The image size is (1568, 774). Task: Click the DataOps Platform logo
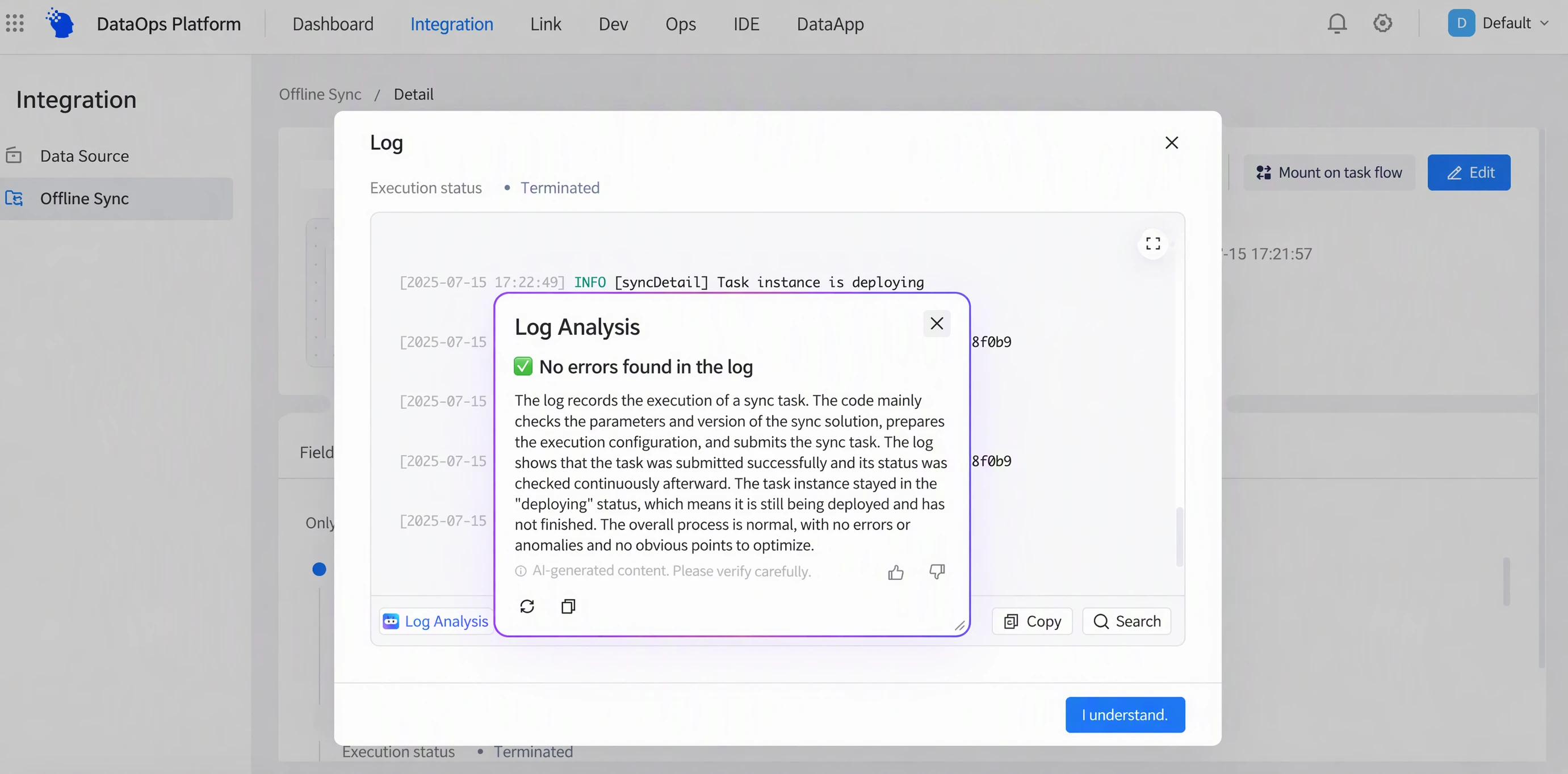point(60,23)
